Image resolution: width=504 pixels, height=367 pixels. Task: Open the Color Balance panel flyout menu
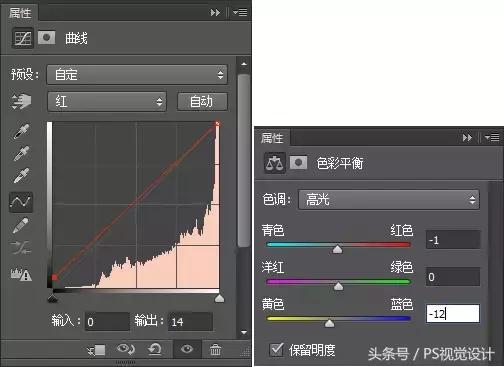point(492,137)
